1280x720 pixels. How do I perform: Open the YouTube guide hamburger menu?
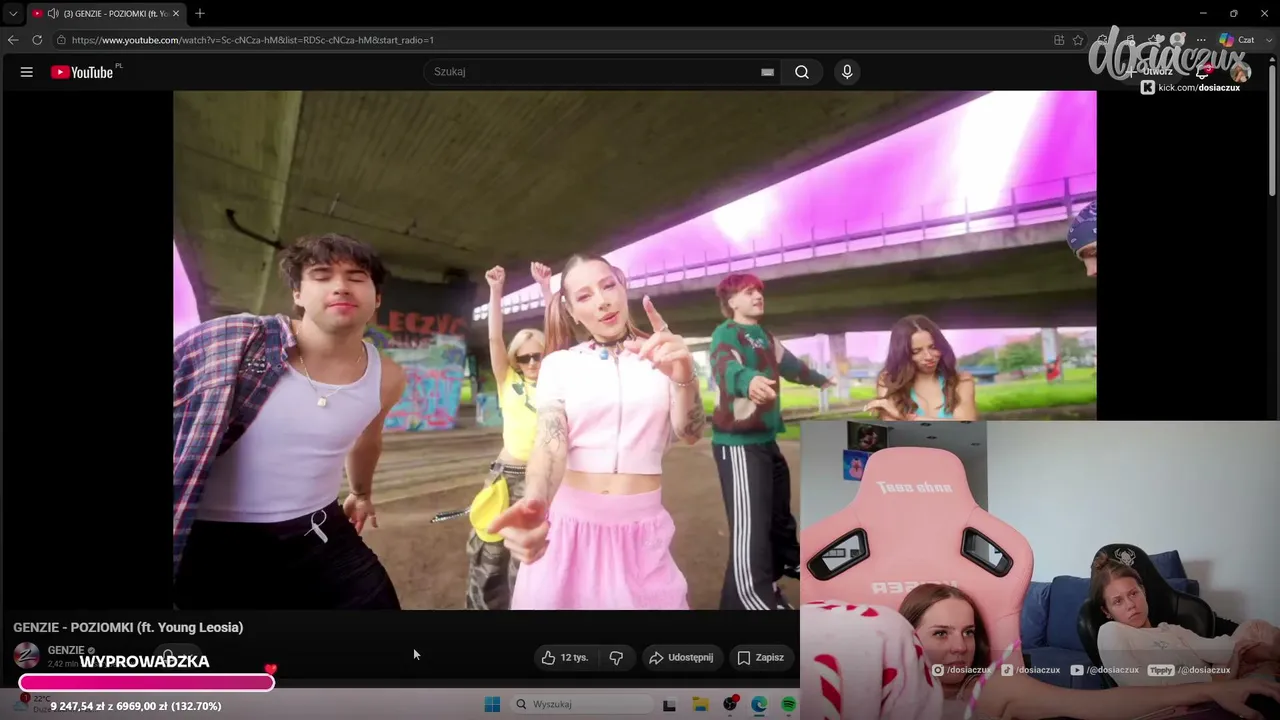27,72
